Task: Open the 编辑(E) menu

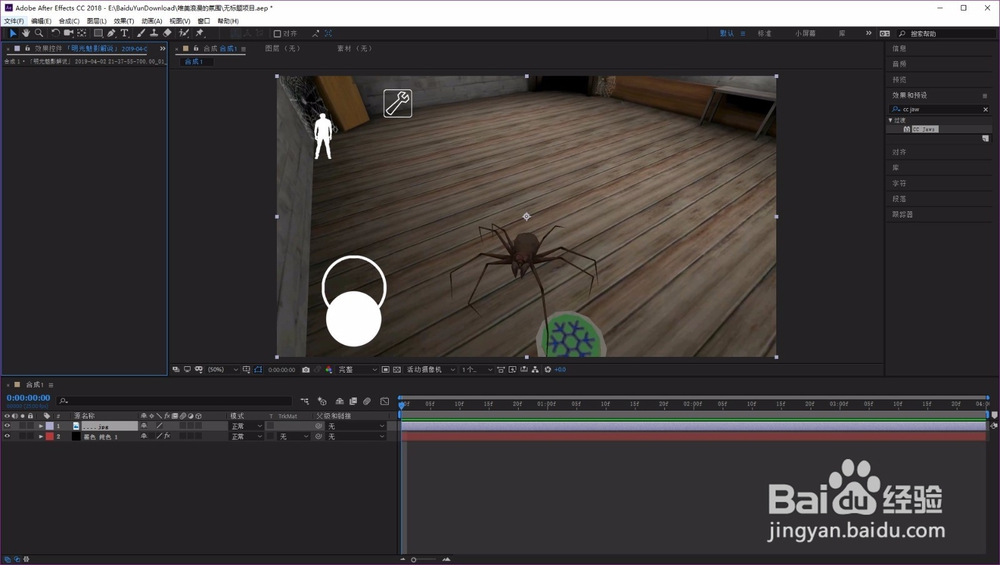Action: coord(41,21)
